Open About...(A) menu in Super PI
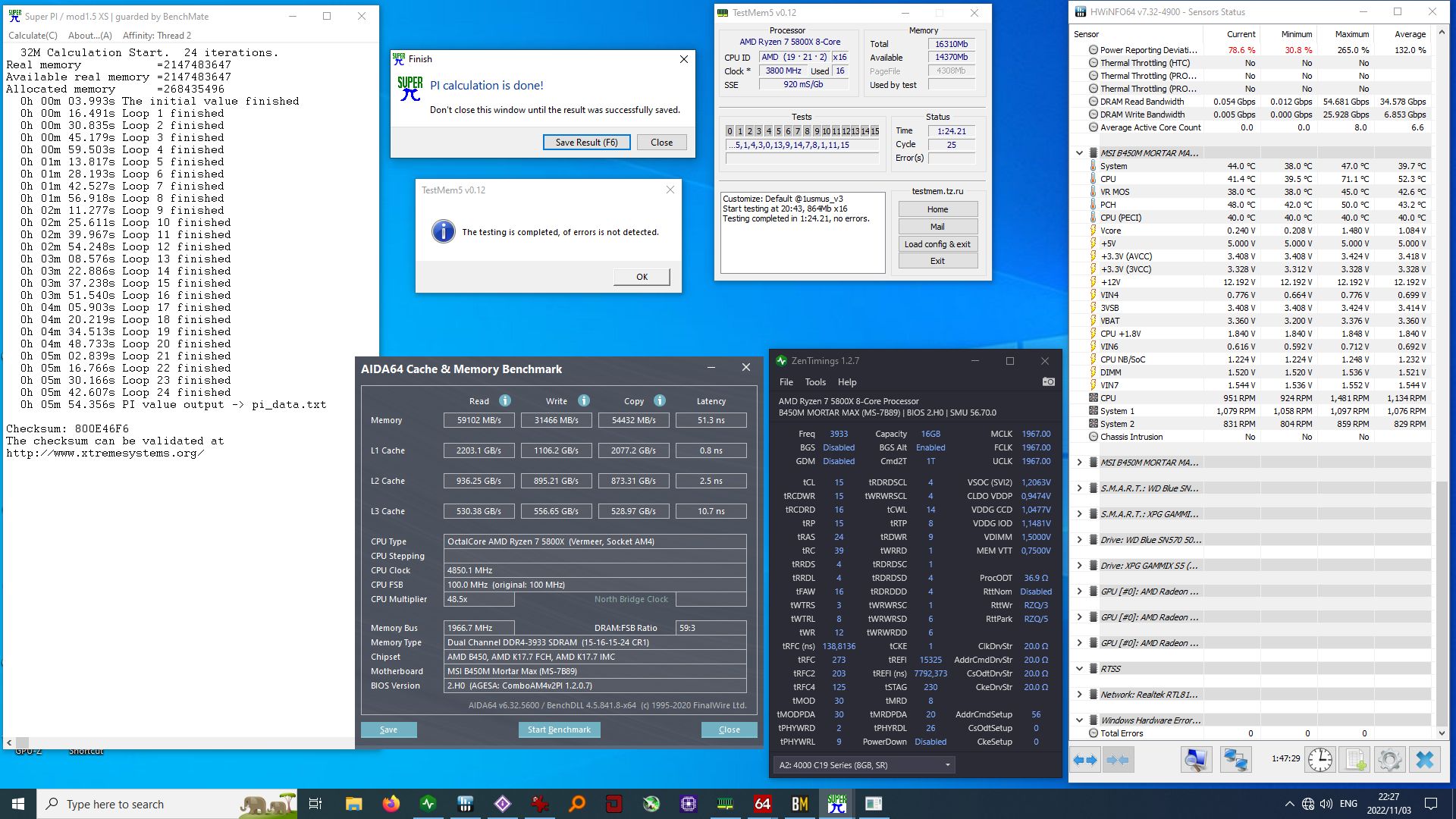Screen dimensions: 1456x819 (89, 36)
